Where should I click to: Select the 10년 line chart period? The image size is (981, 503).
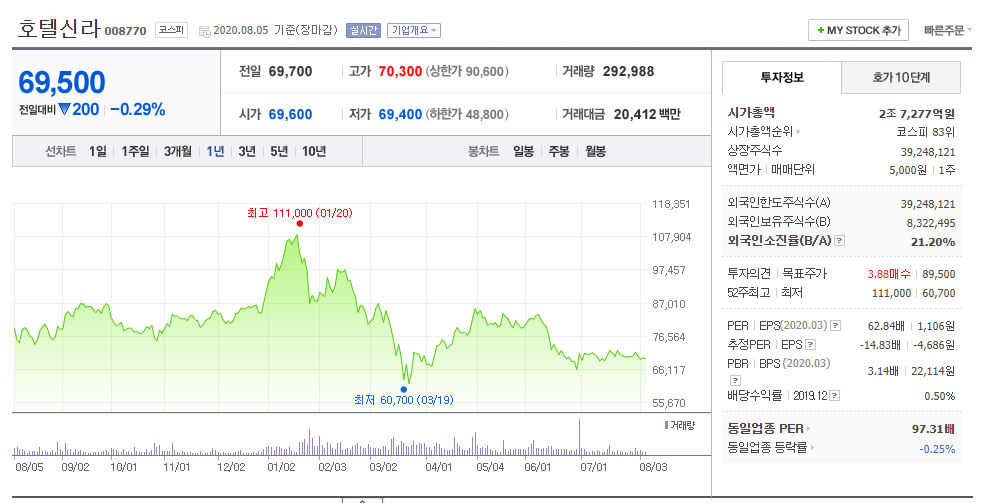tap(314, 151)
